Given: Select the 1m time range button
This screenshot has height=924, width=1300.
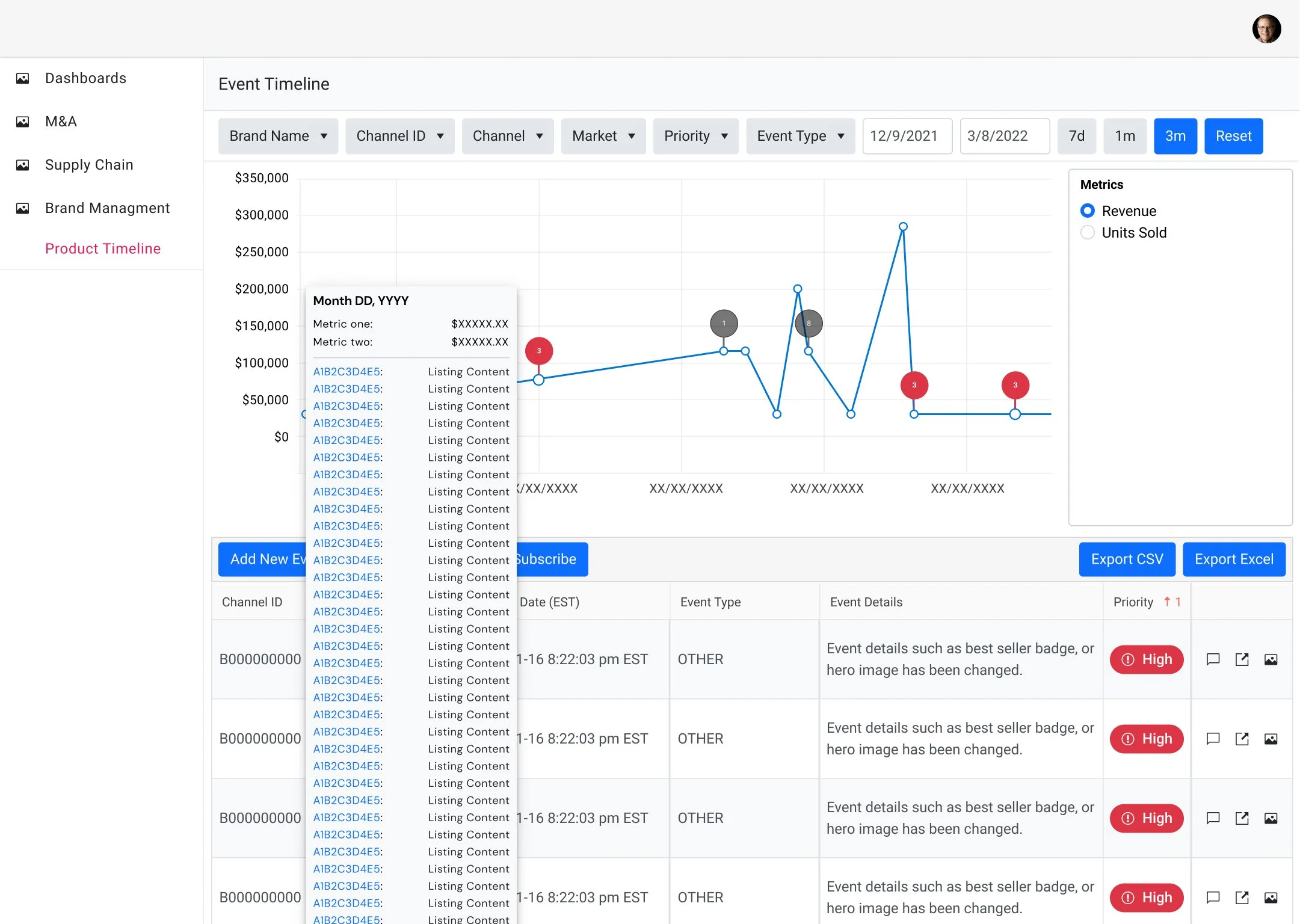Looking at the screenshot, I should pyautogui.click(x=1124, y=136).
